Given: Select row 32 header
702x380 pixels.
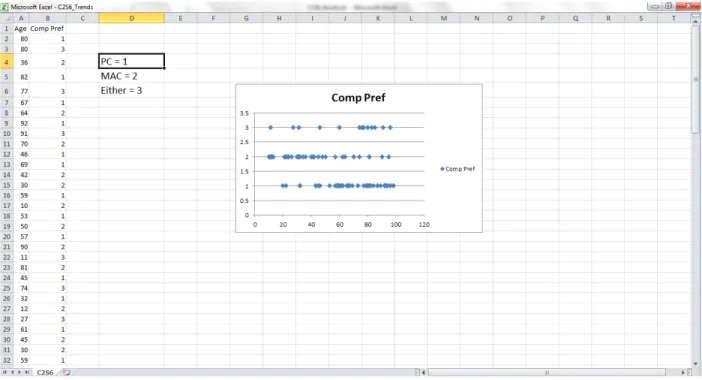Looking at the screenshot, I should 6,360.
